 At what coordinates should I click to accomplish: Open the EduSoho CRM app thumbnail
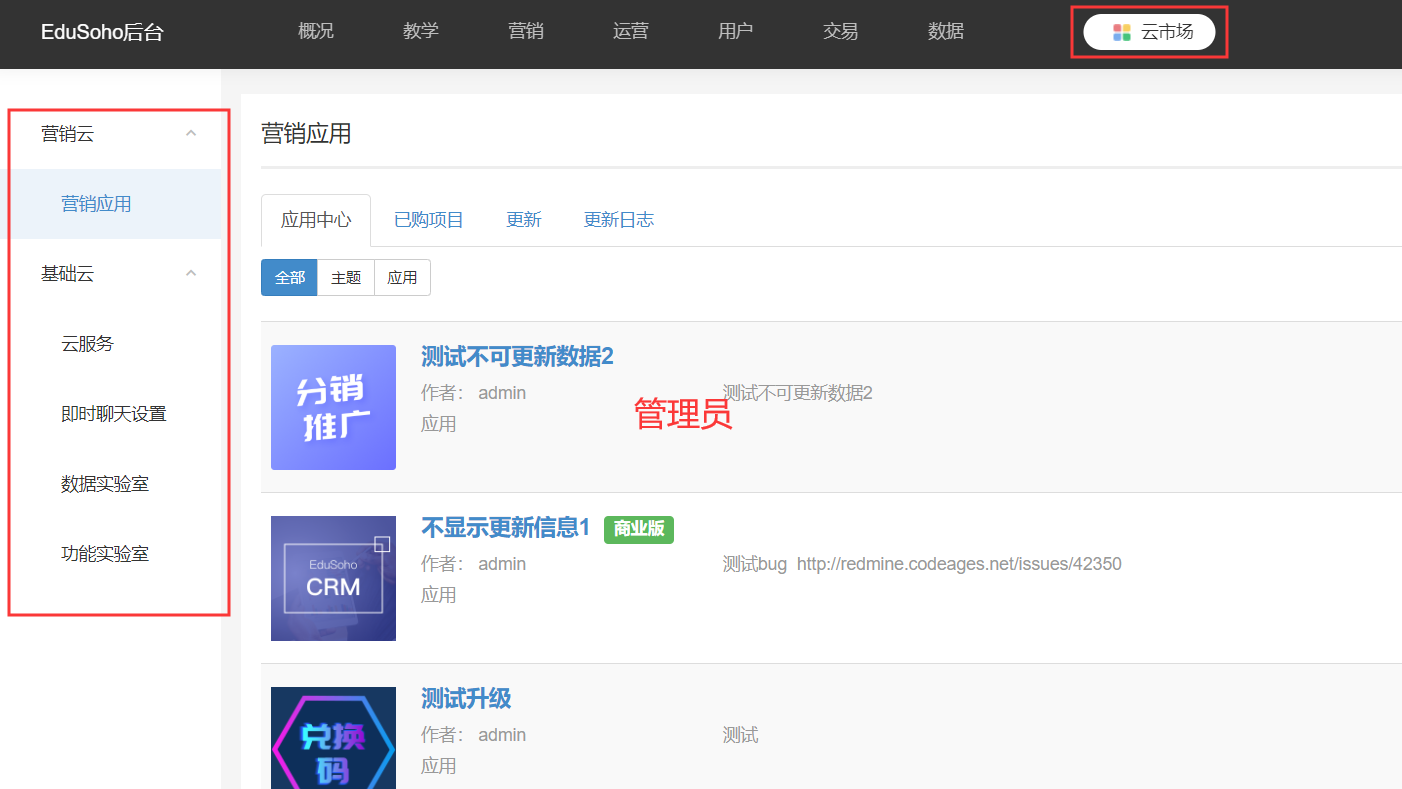333,578
